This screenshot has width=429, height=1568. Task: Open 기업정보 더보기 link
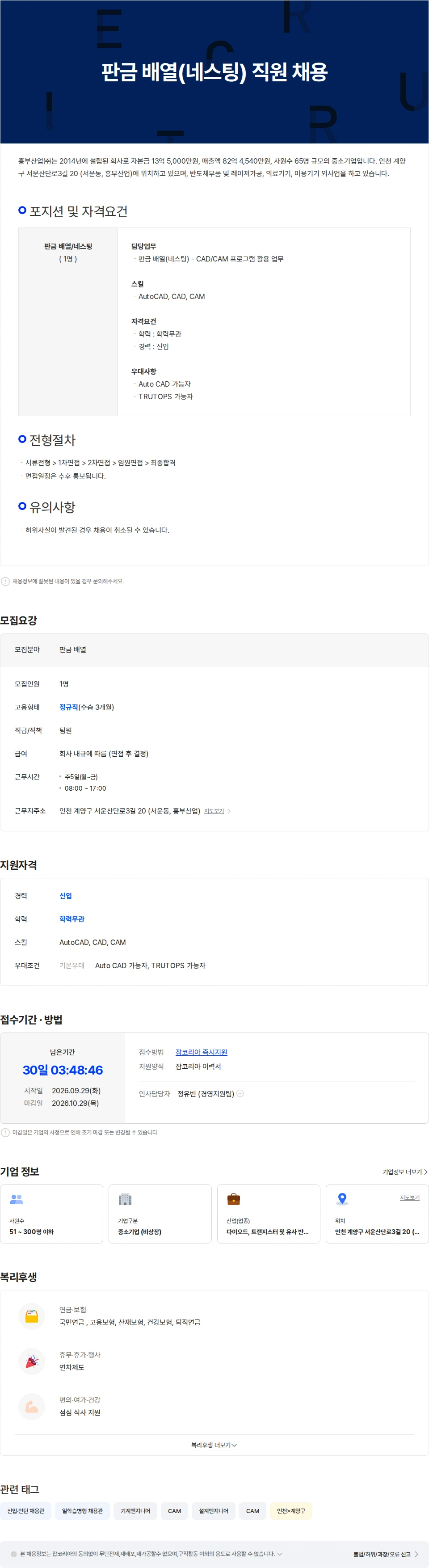coord(405,1172)
